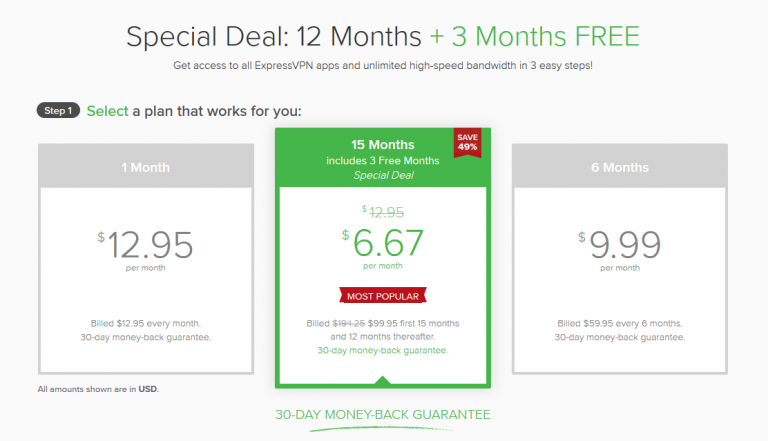768x441 pixels.
Task: Open the 30-DAY MONEY-BACK GUARANTEE heading
Action: (x=383, y=415)
